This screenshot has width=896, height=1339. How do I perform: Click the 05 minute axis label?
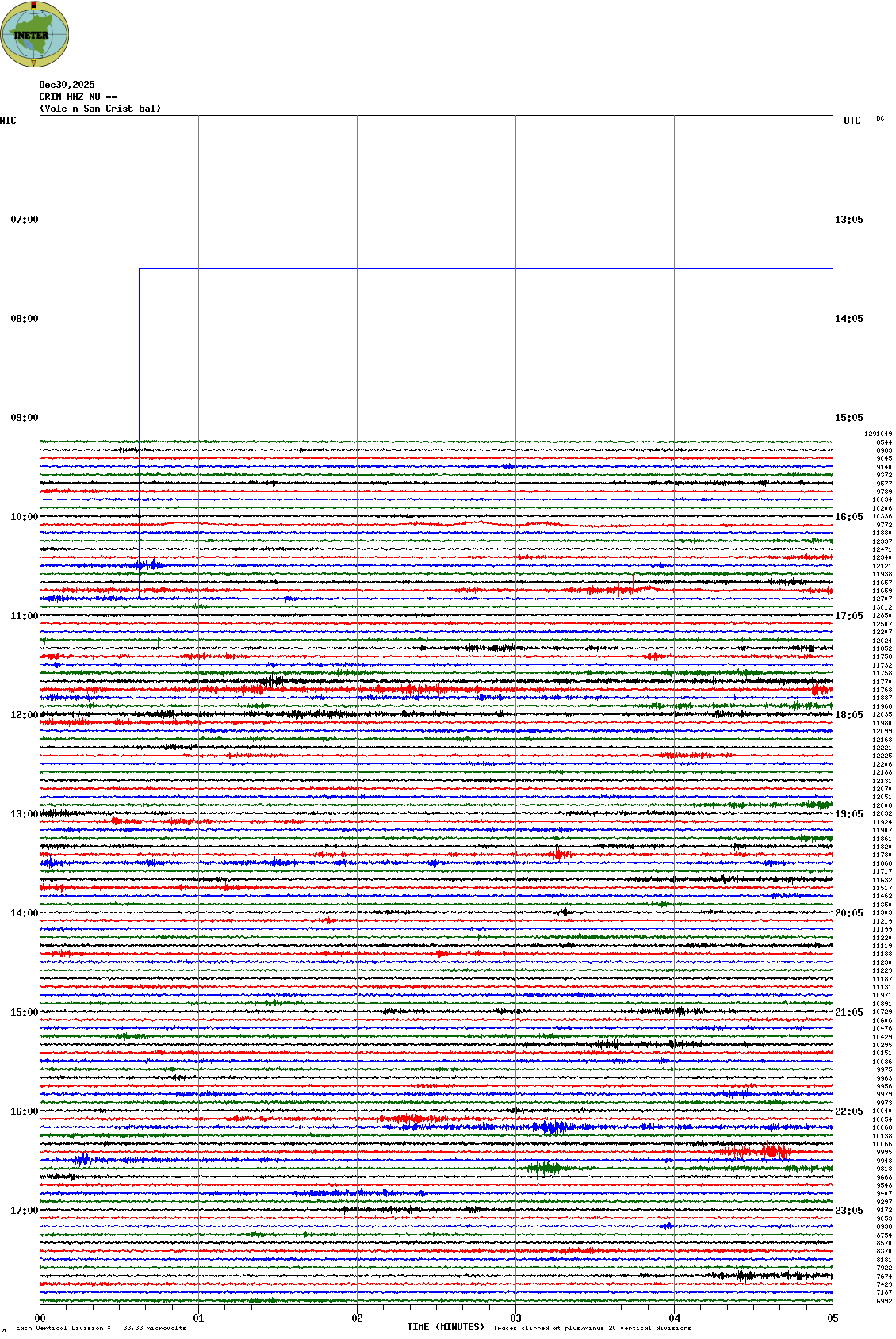coord(833,1318)
